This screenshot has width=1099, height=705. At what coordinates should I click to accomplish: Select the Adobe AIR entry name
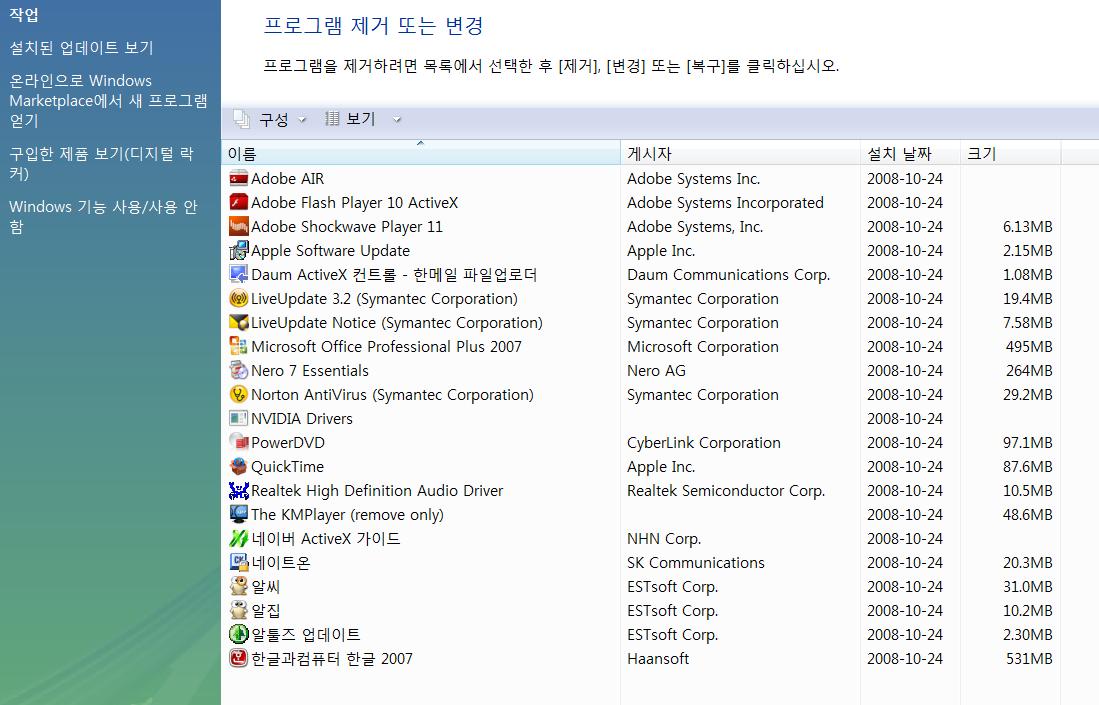pos(287,179)
